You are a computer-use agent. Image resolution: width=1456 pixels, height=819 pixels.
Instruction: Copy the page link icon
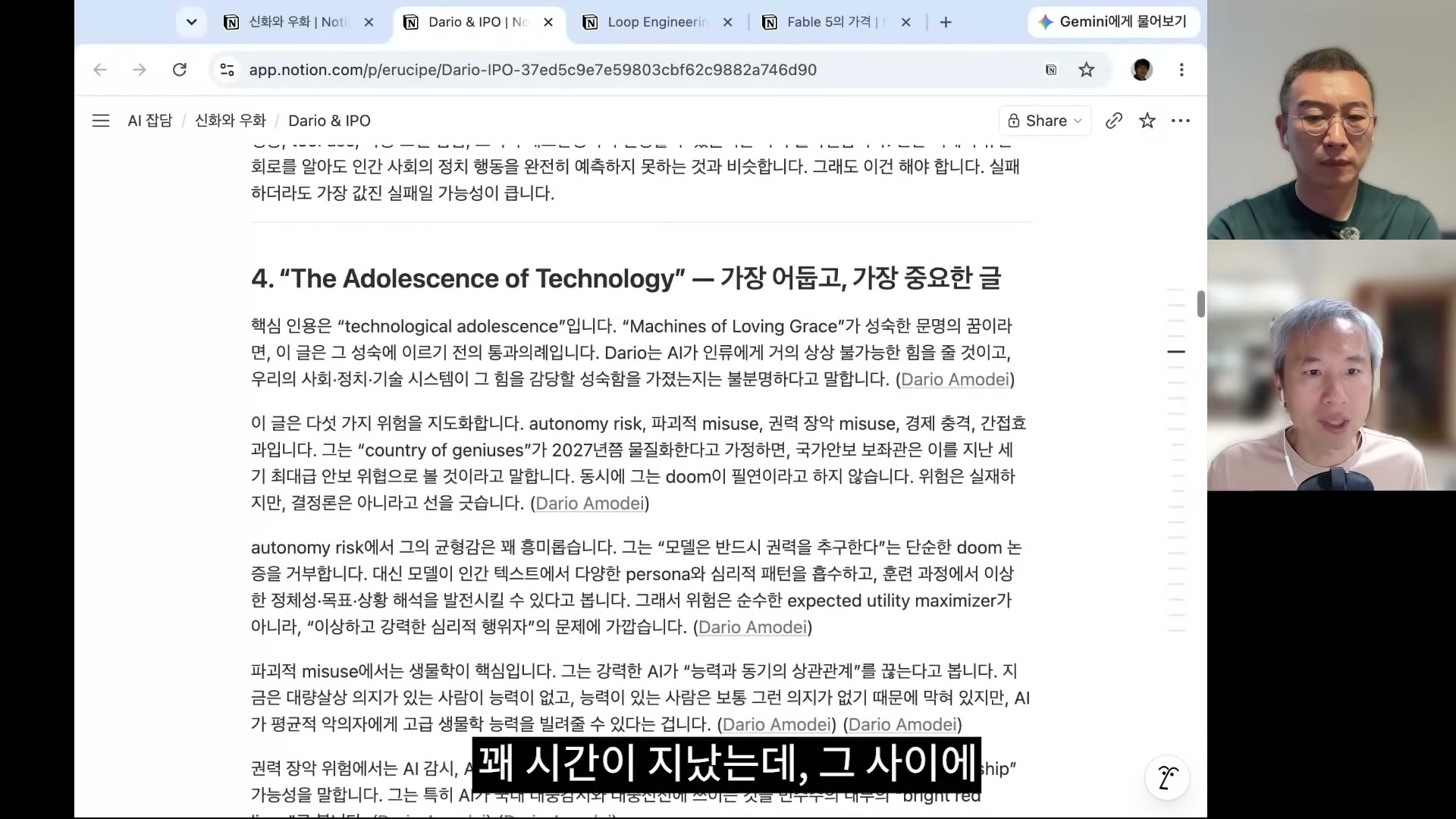click(x=1113, y=121)
